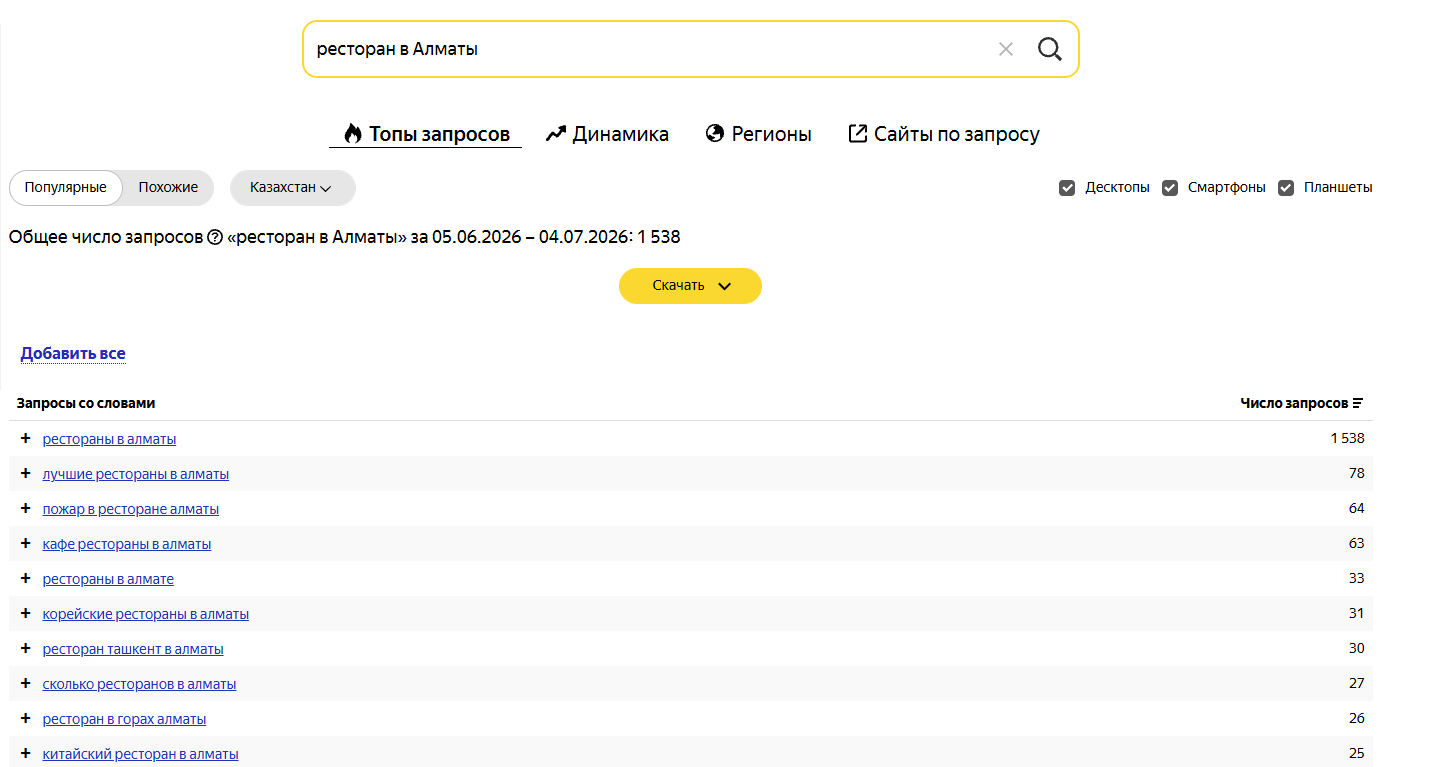Switch to the Похожие toggle option

[168, 188]
